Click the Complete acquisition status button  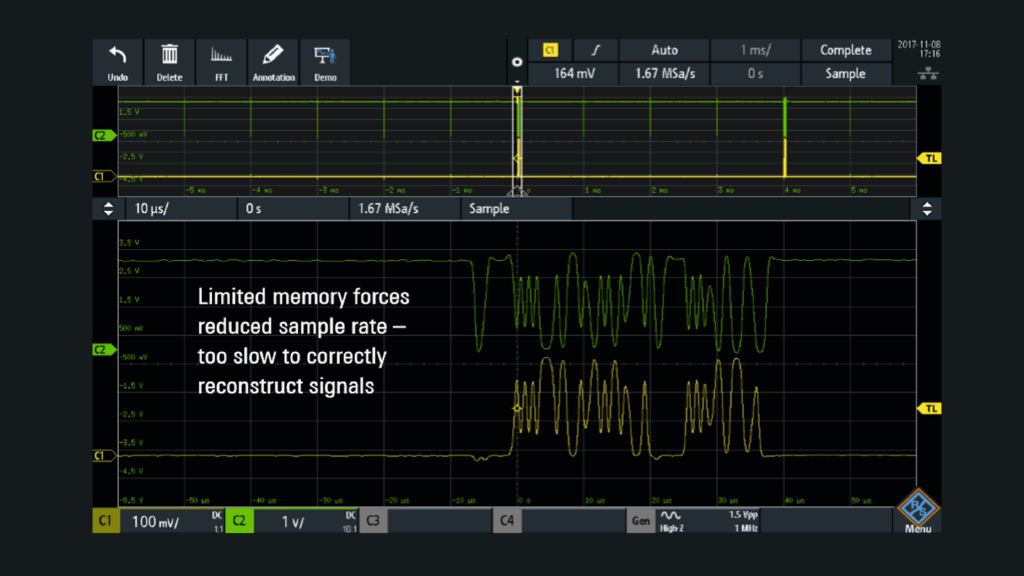pos(844,50)
